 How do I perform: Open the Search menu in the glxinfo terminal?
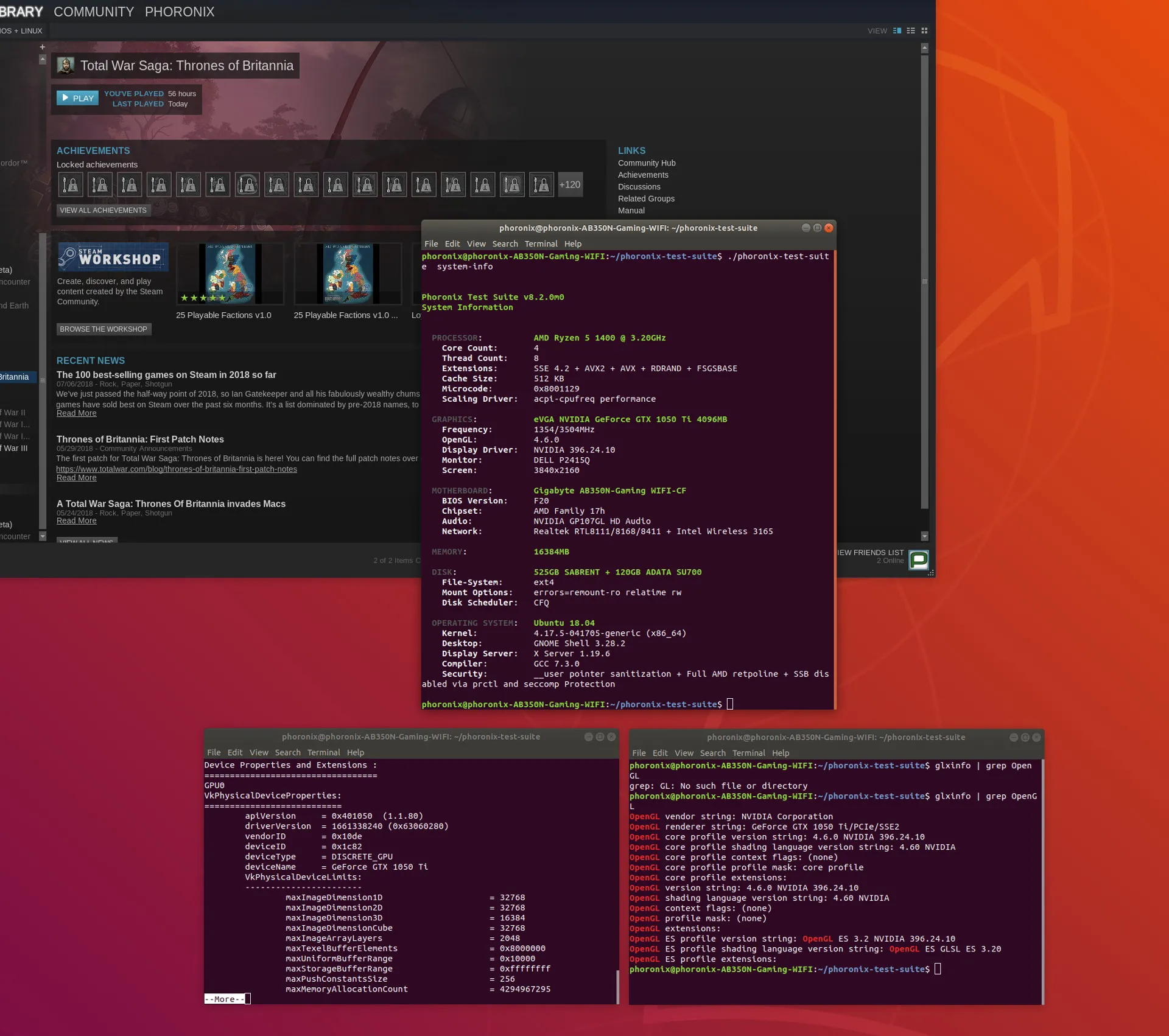click(x=712, y=753)
